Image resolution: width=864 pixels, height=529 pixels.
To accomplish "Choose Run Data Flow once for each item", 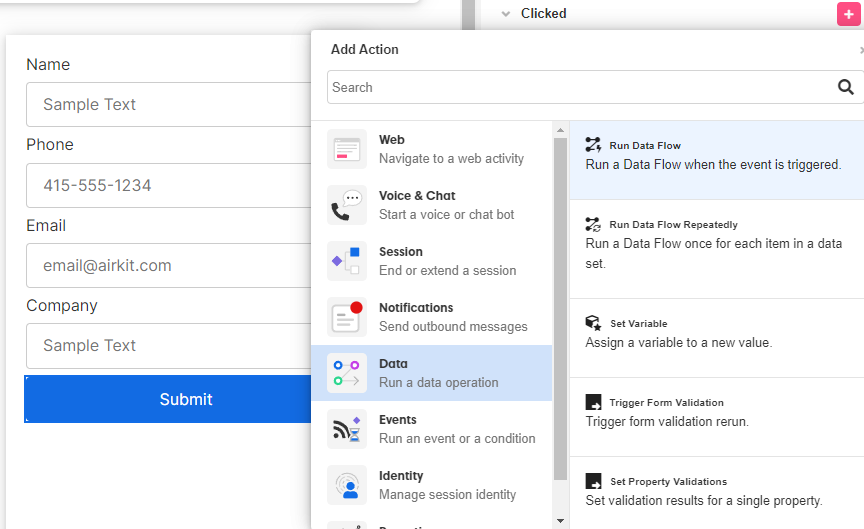I will pyautogui.click(x=716, y=249).
